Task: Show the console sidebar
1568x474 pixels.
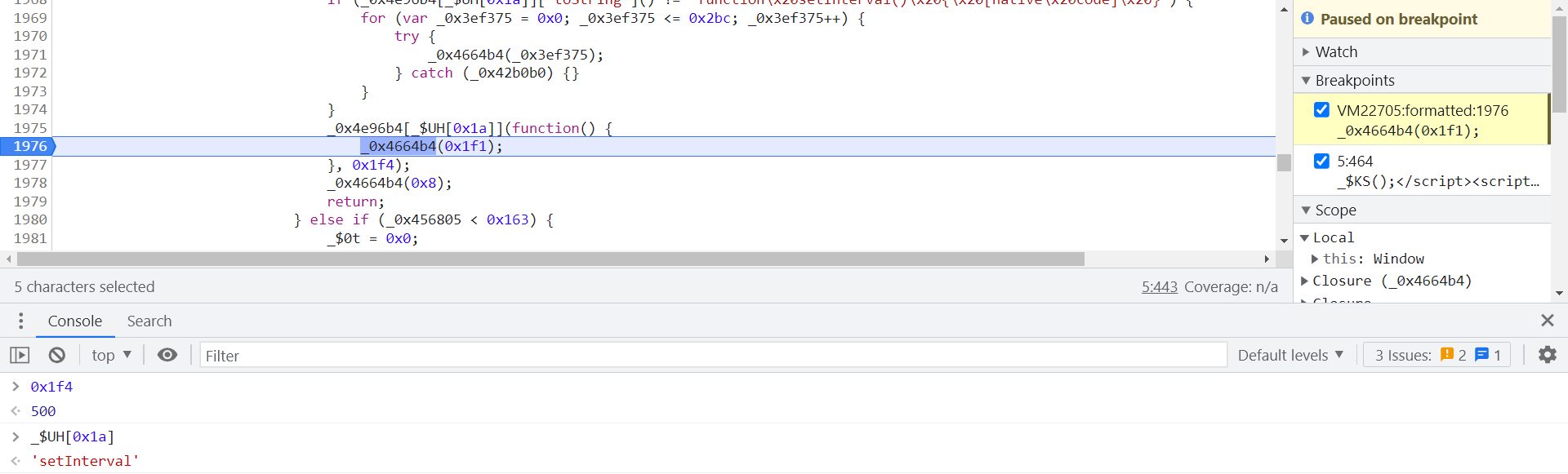Action: coord(20,355)
